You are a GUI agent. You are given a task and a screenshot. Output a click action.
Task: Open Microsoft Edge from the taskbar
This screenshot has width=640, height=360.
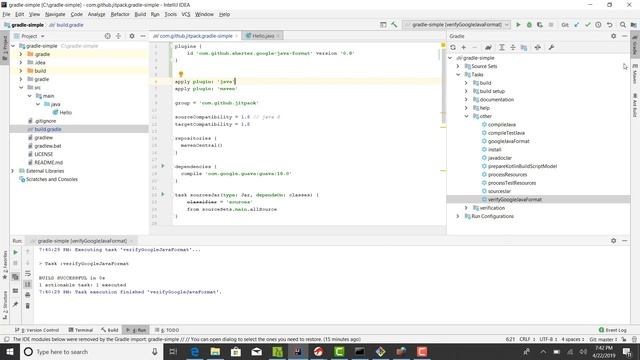click(195, 352)
